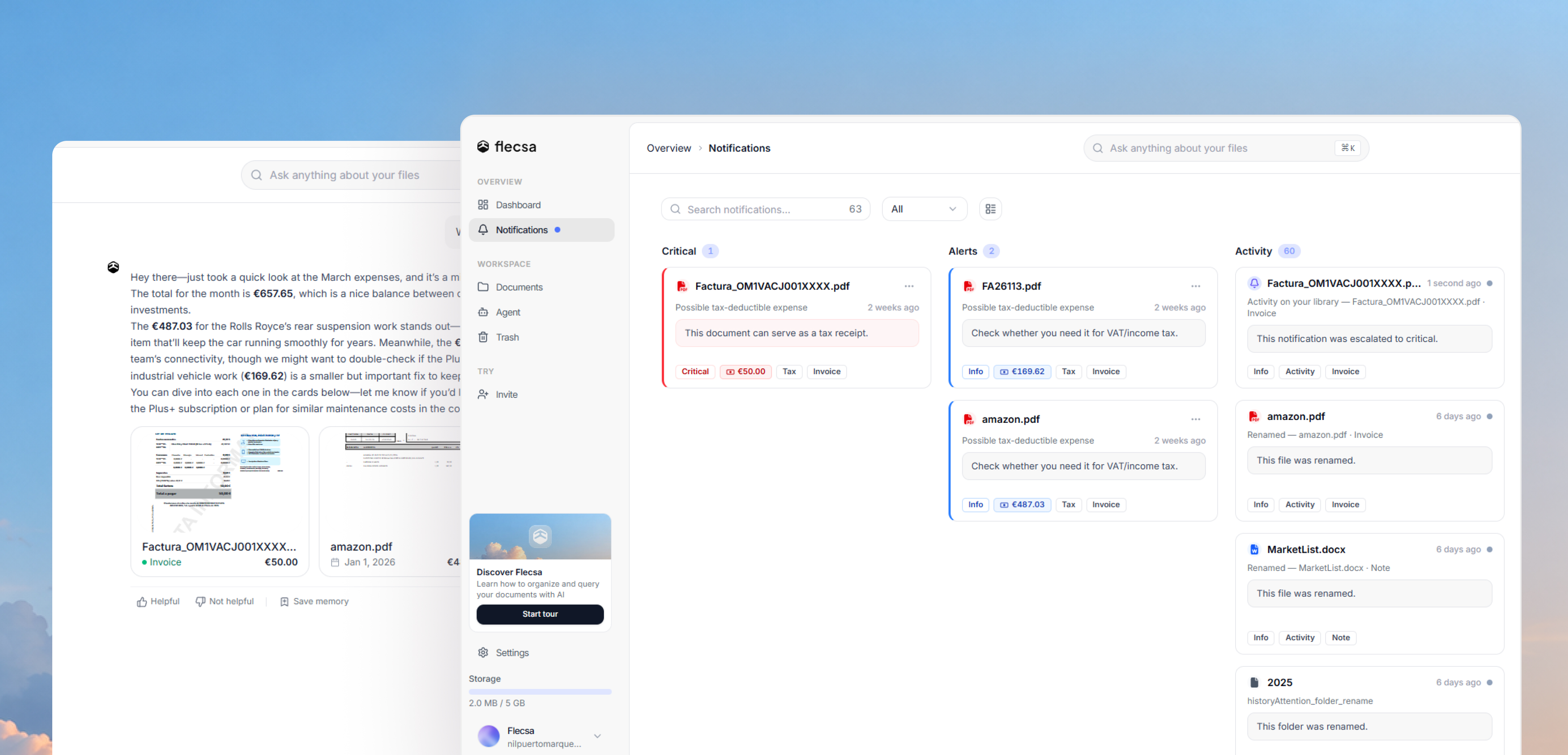
Task: Click PDF icon of amazon.pdf alert card
Action: click(968, 419)
